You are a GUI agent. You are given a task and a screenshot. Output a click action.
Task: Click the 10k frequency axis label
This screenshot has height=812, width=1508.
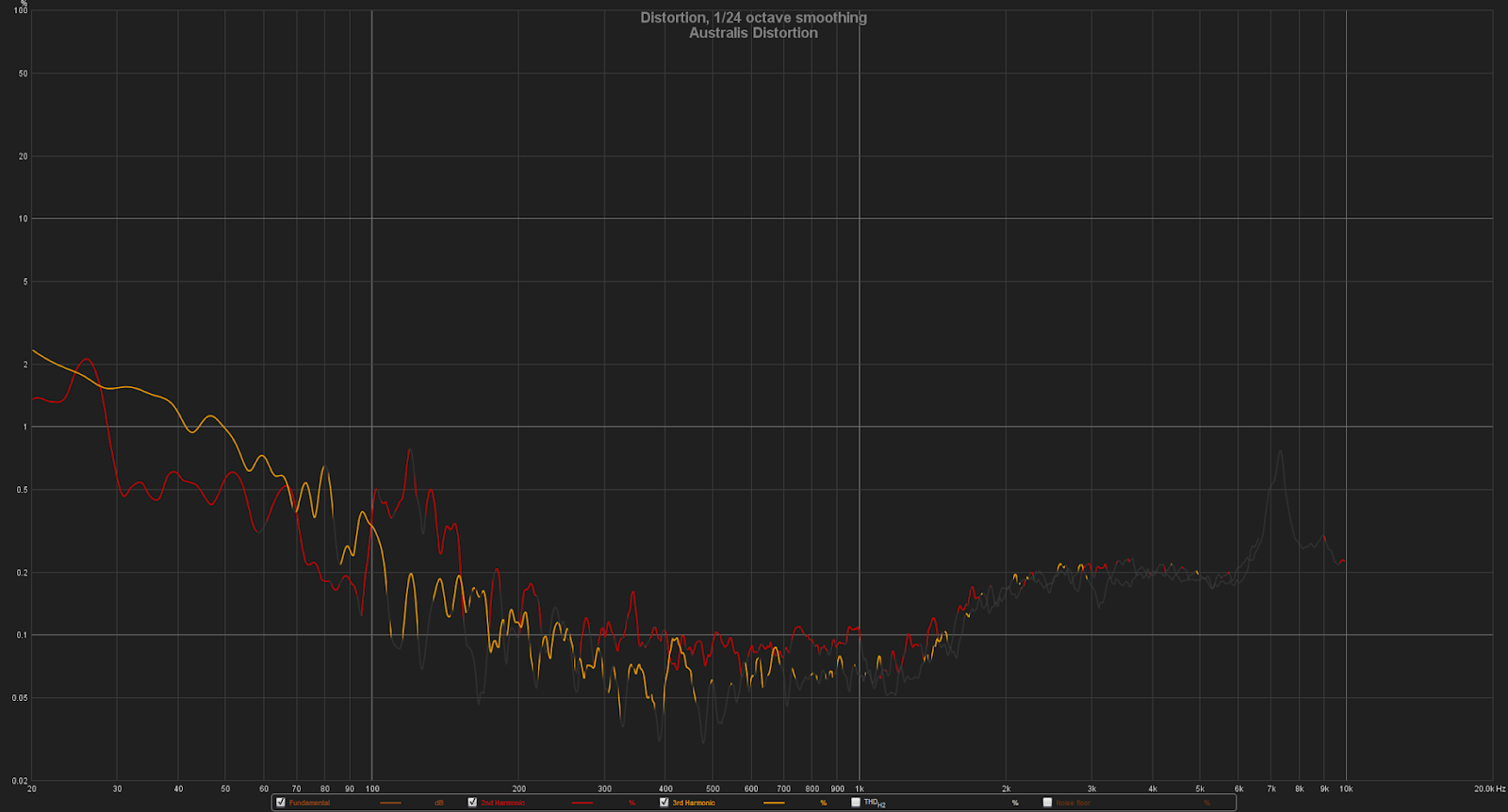click(1346, 788)
